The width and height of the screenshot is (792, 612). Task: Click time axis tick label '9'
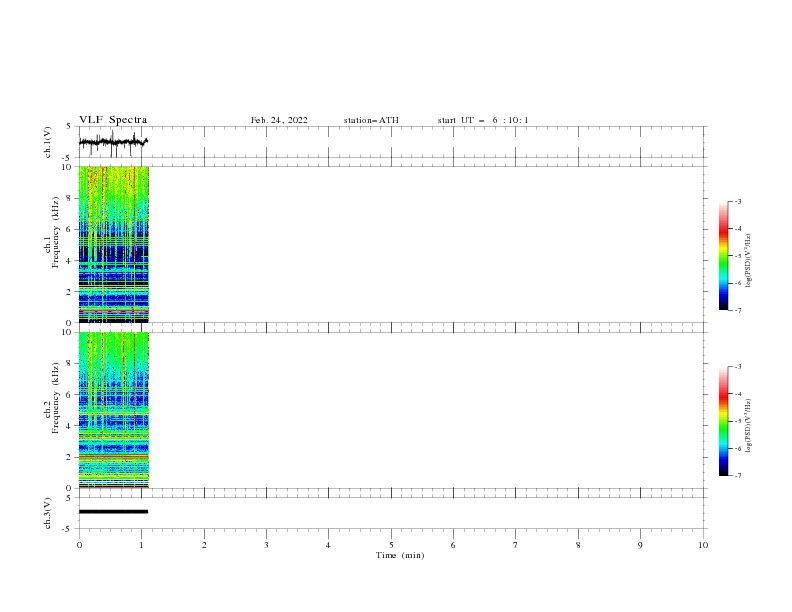[640, 545]
